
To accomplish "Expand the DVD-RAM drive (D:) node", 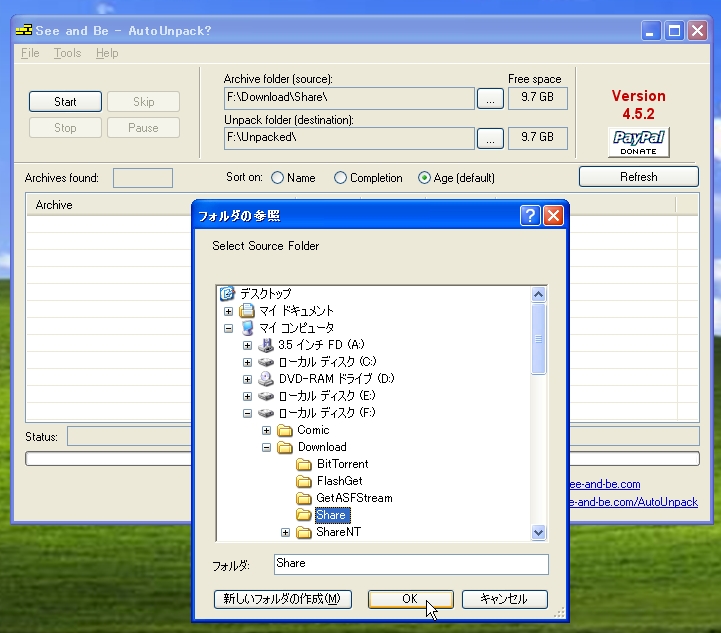I will coord(247,379).
